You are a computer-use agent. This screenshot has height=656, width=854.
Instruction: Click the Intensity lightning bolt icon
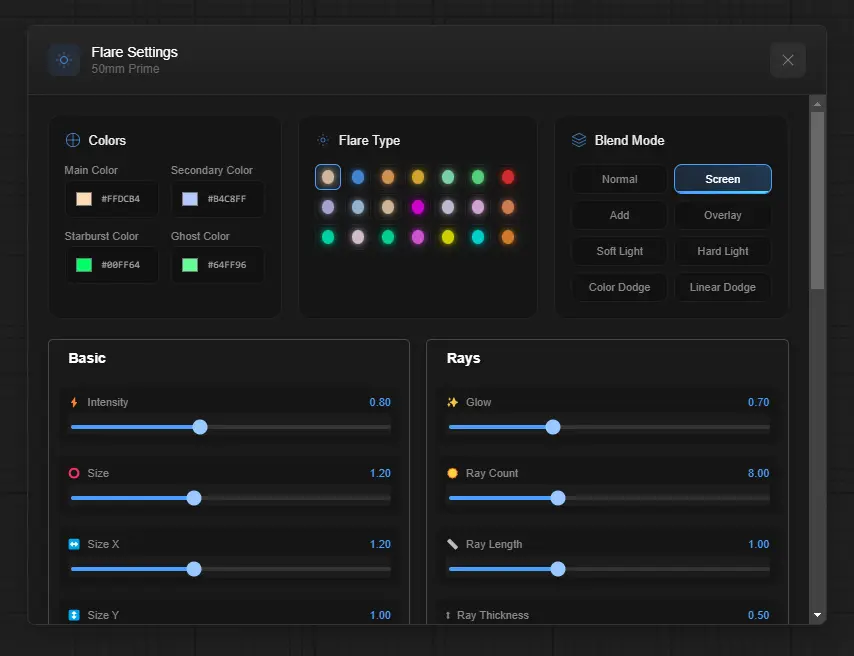coord(74,403)
